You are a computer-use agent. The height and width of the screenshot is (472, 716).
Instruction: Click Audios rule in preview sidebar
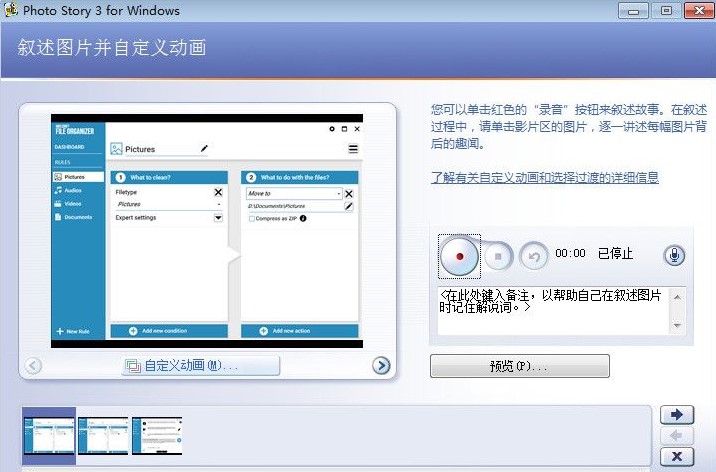click(x=68, y=190)
